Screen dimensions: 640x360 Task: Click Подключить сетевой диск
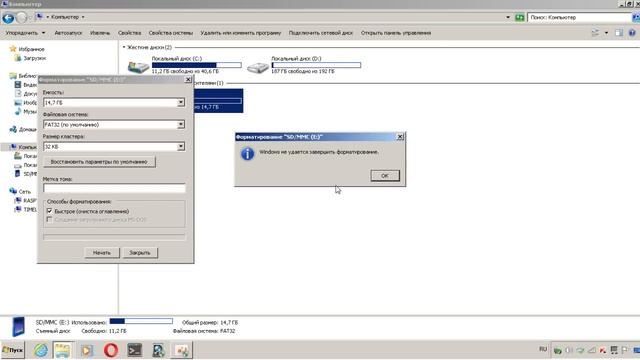tap(320, 33)
